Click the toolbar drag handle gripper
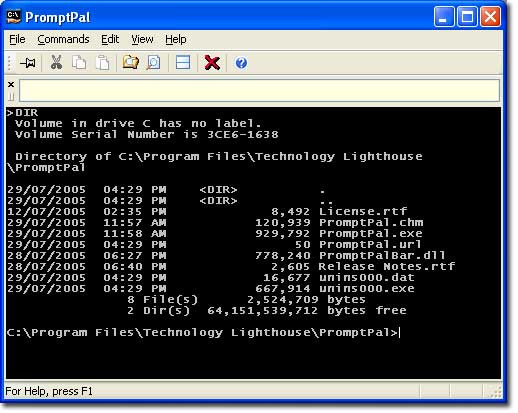This screenshot has height=413, width=518. pyautogui.click(x=10, y=63)
